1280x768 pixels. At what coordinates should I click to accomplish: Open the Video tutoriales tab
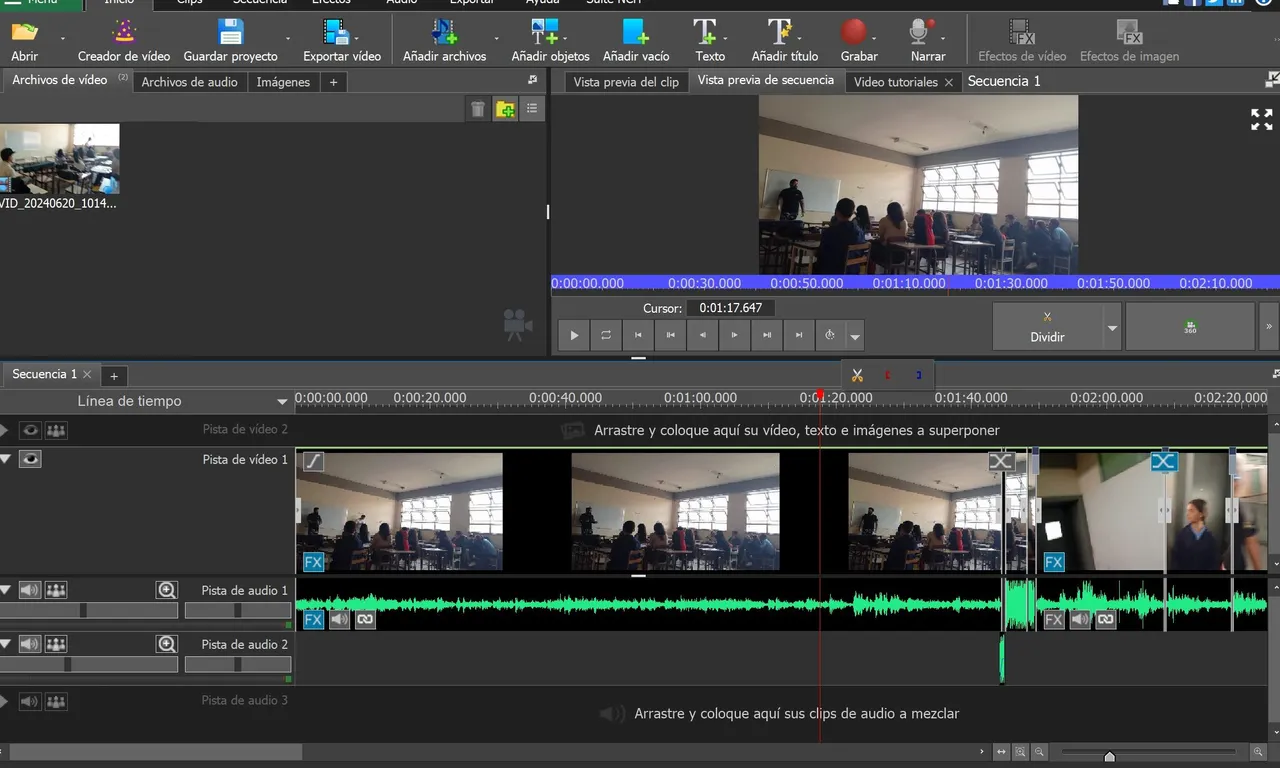point(895,82)
